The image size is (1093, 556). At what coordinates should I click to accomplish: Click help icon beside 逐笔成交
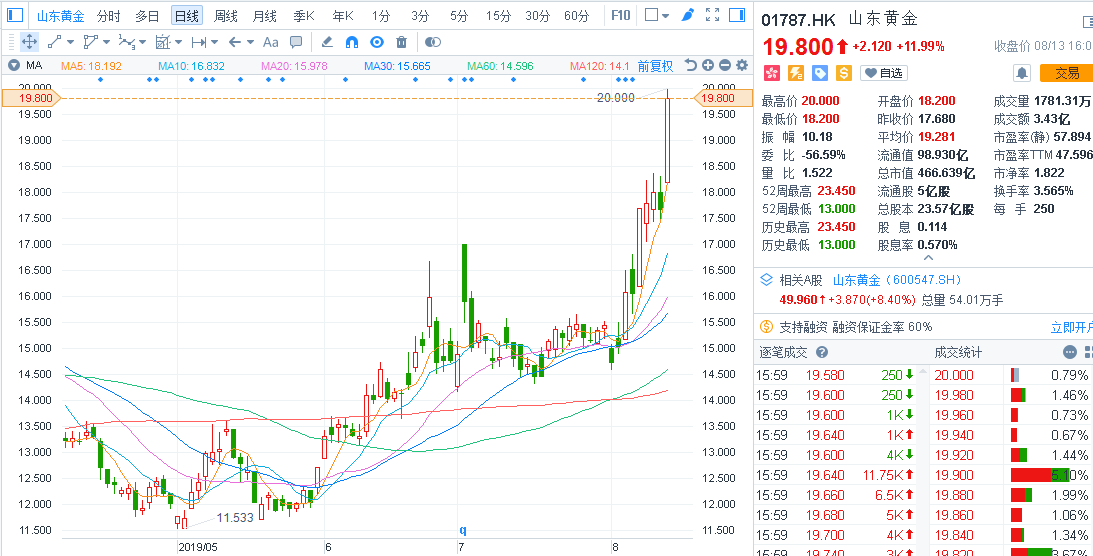[822, 353]
